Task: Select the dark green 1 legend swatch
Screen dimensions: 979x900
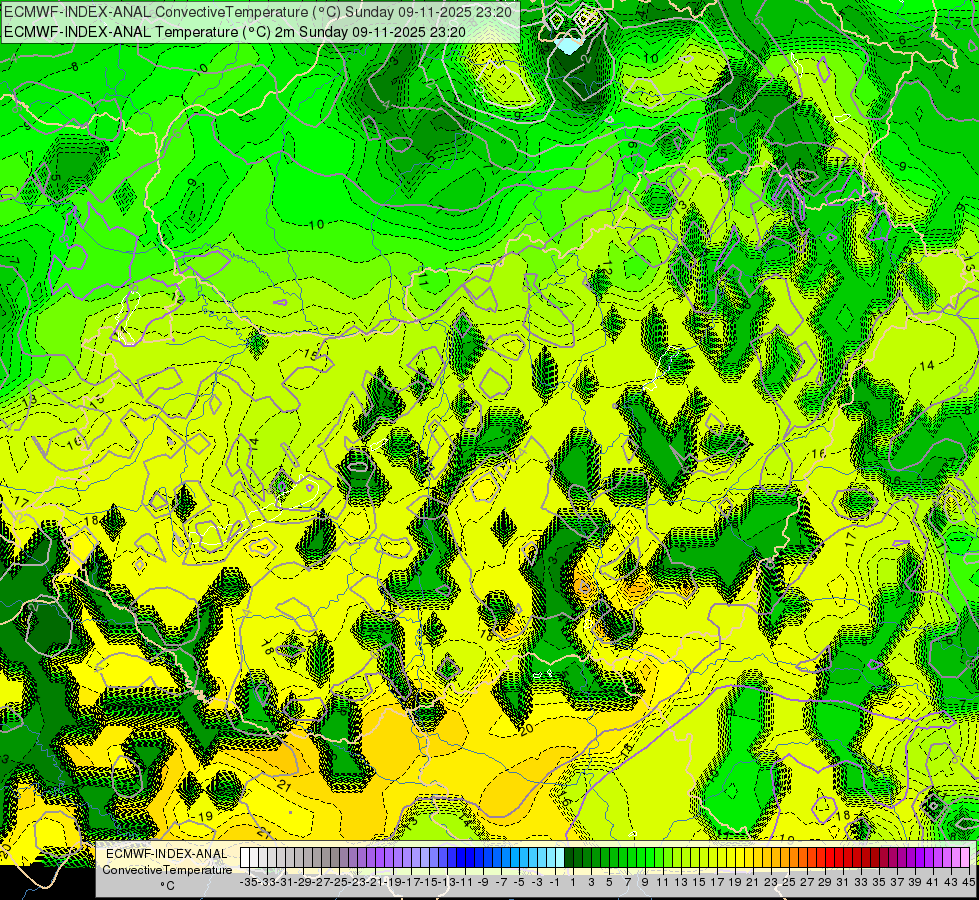Action: (569, 857)
